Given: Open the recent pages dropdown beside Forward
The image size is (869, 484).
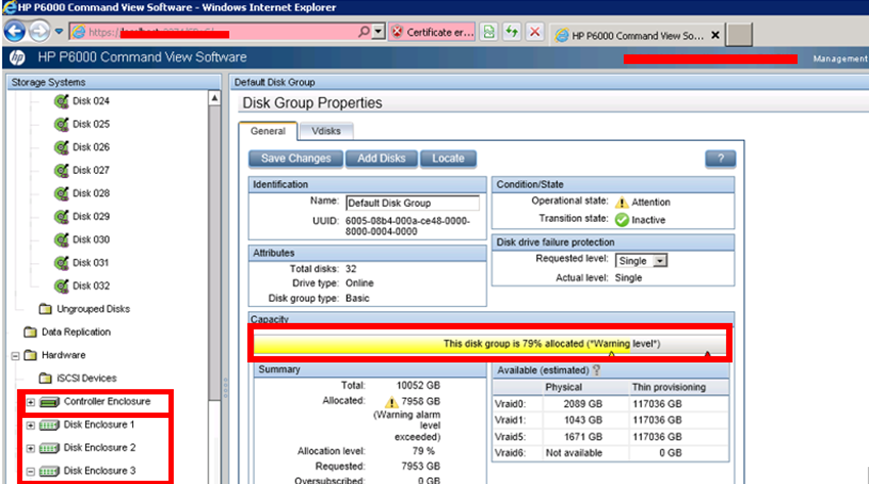Looking at the screenshot, I should 59,32.
